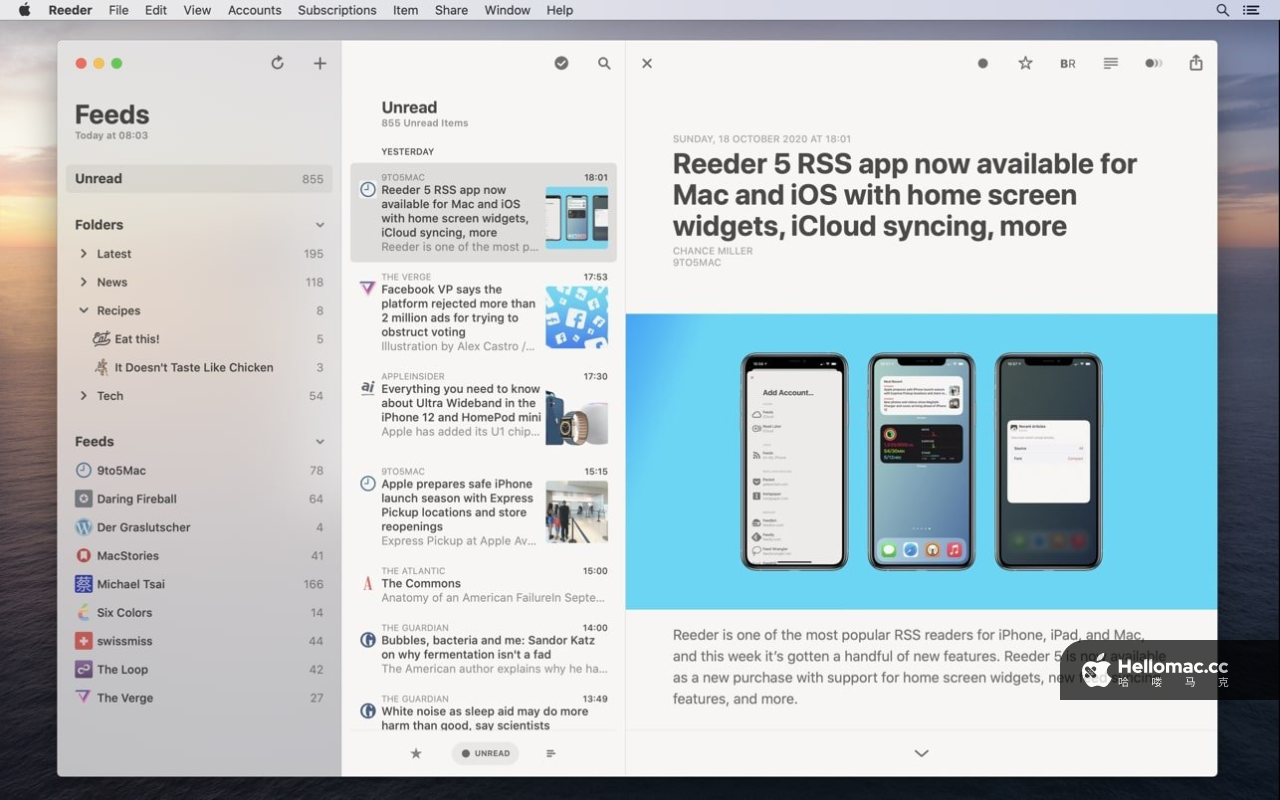Screen dimensions: 1280x800
Task: Select the 9to5Mac feed icon
Action: click(x=83, y=470)
